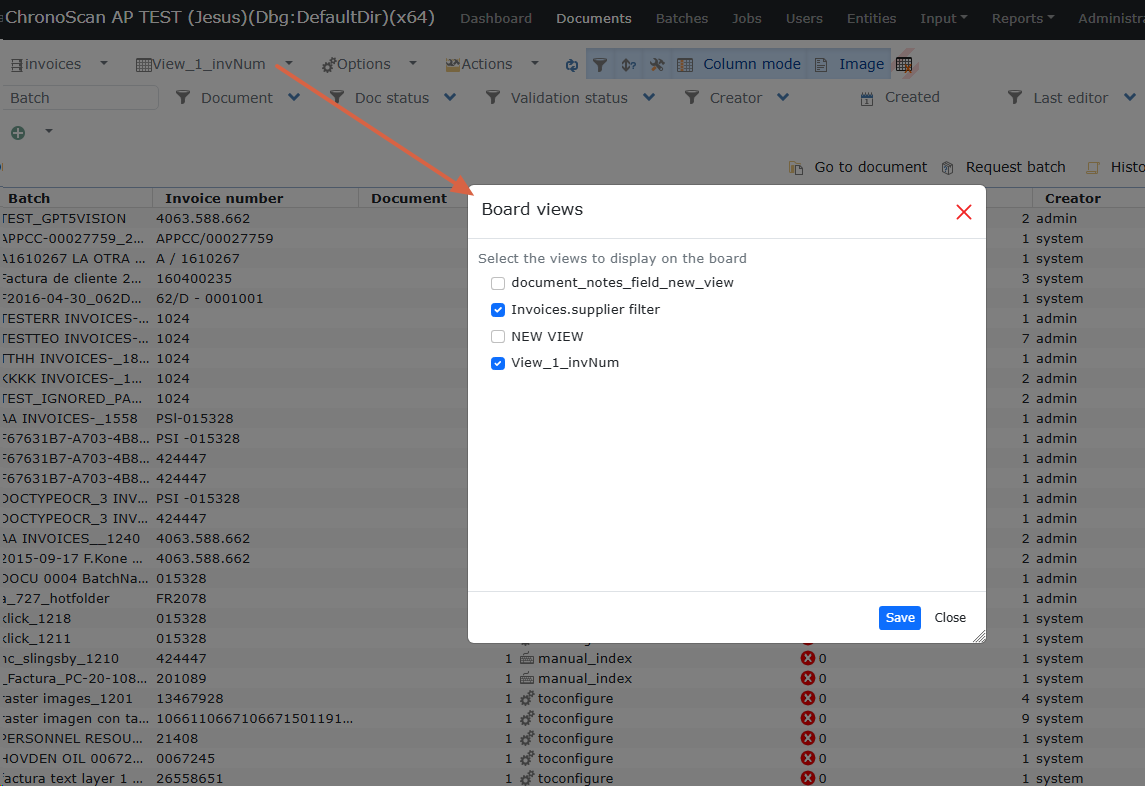Check the document_notes_field_new_view checkbox

tap(498, 284)
